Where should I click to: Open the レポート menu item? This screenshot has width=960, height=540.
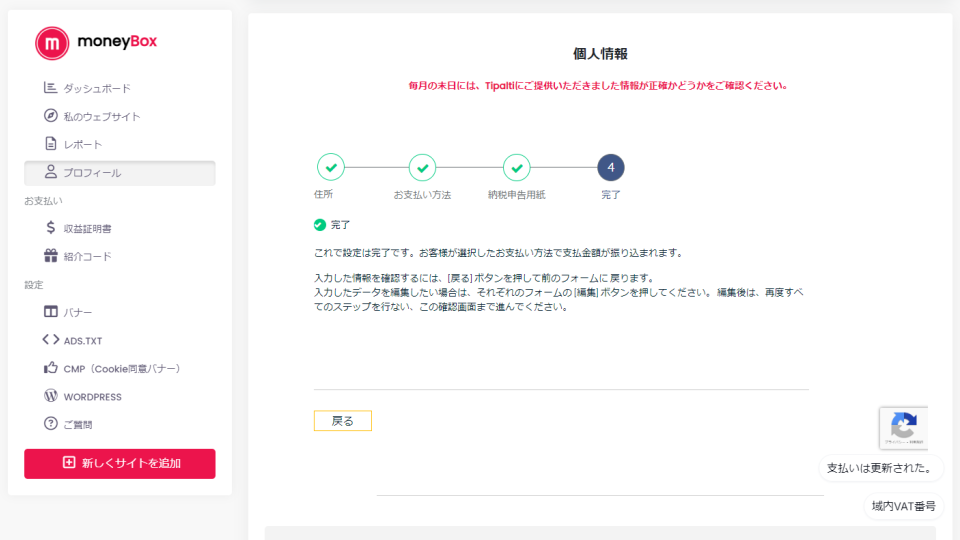click(83, 145)
